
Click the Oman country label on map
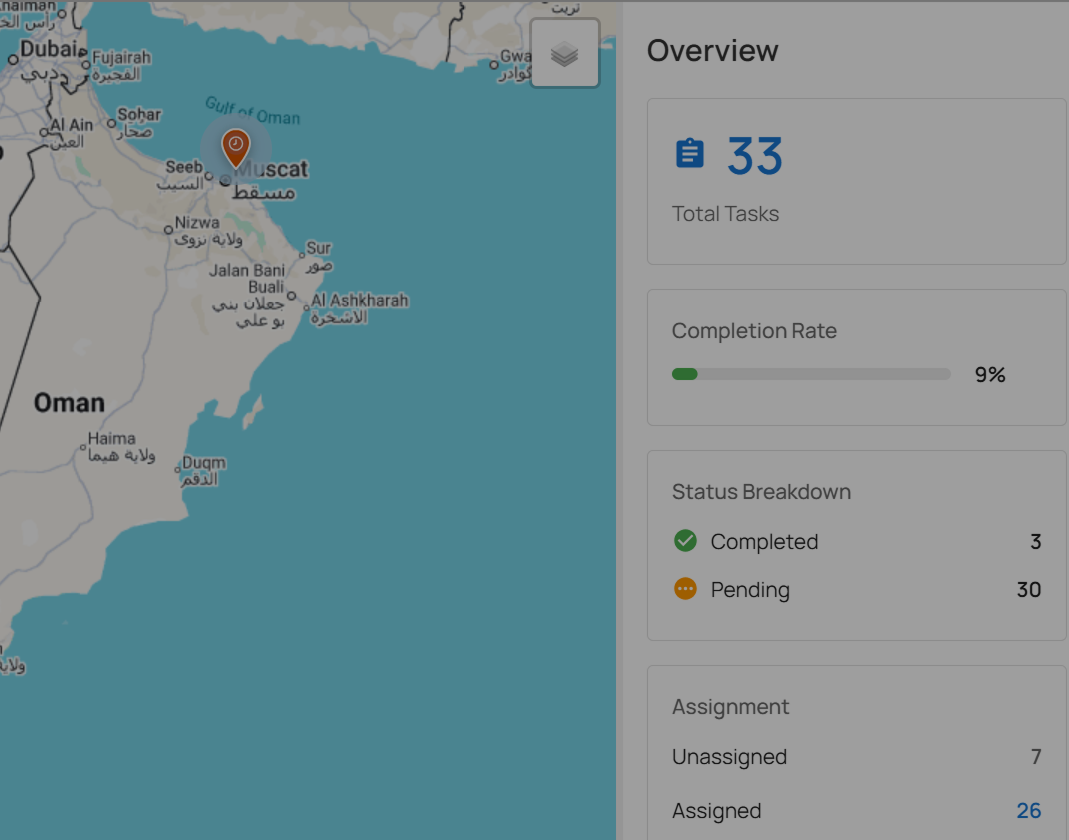[70, 403]
